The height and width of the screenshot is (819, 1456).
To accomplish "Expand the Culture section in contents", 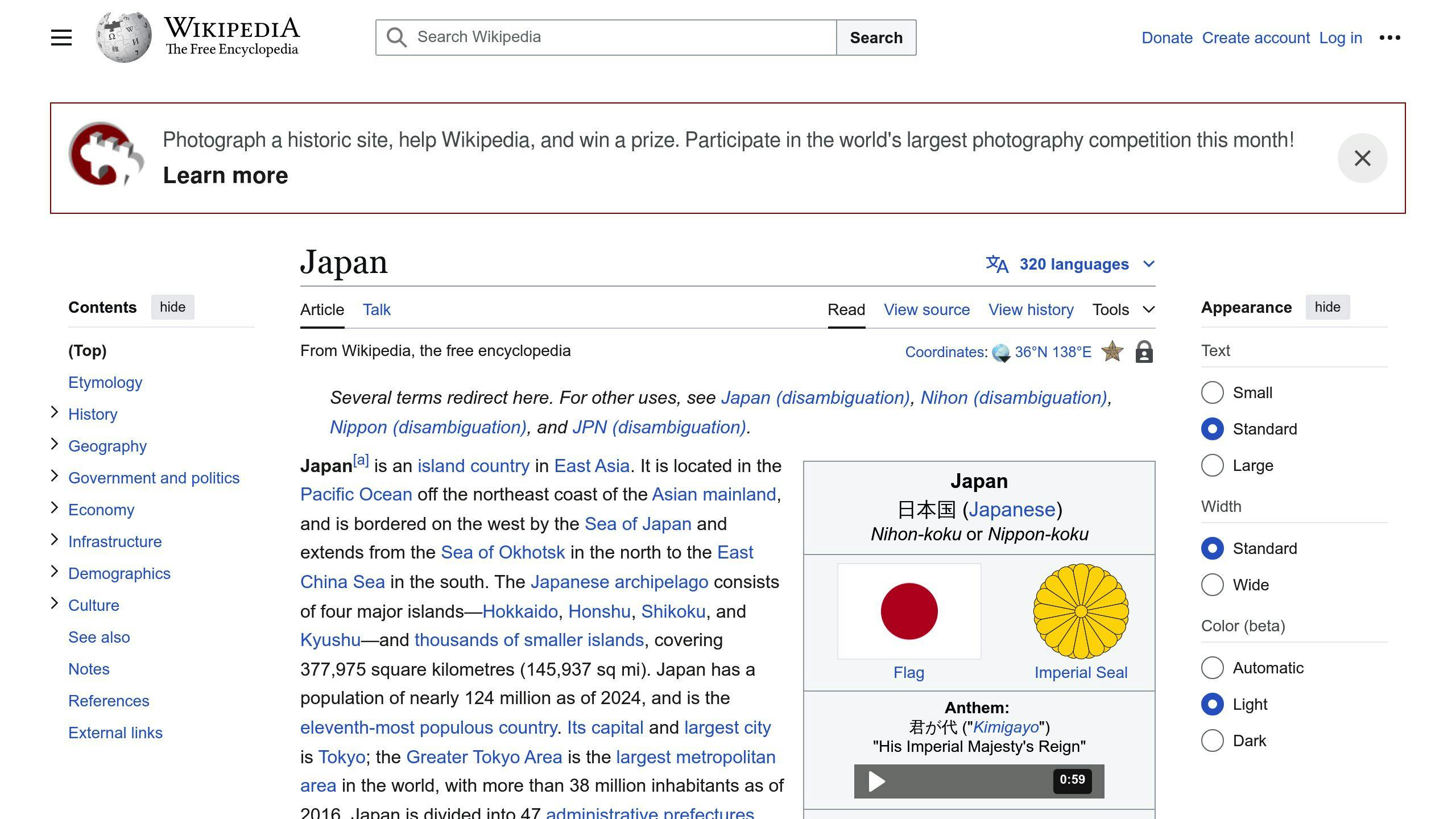I will [x=55, y=603].
